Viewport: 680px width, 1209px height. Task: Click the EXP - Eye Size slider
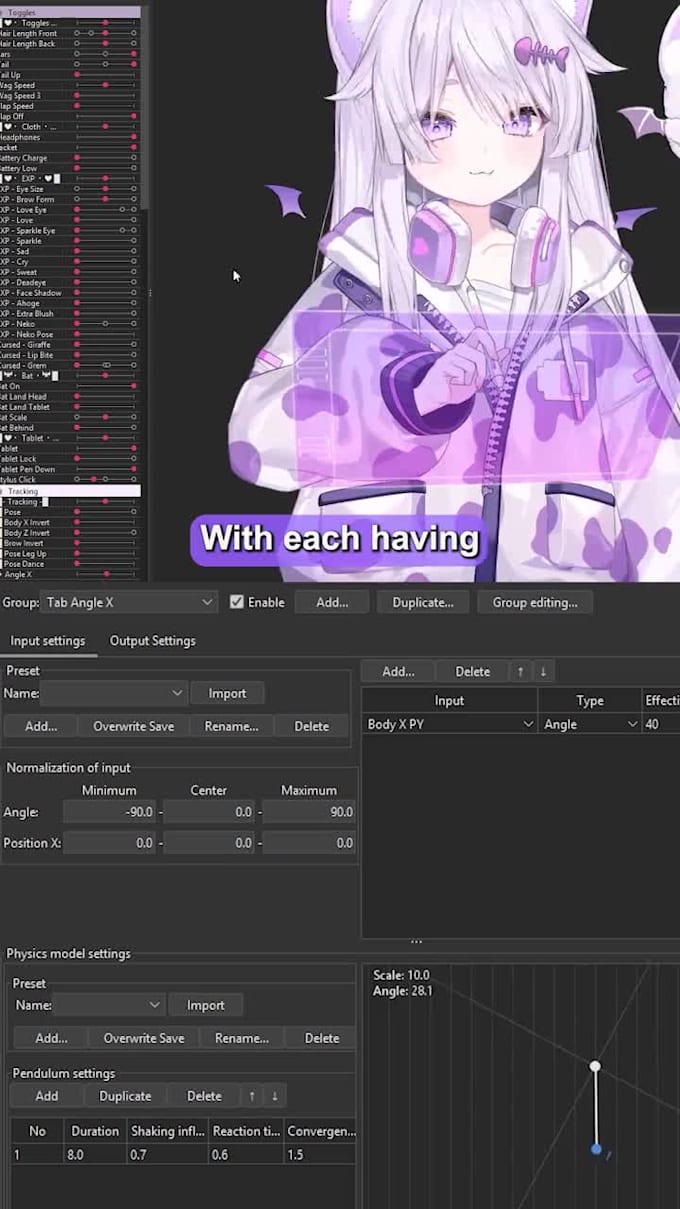pos(105,189)
